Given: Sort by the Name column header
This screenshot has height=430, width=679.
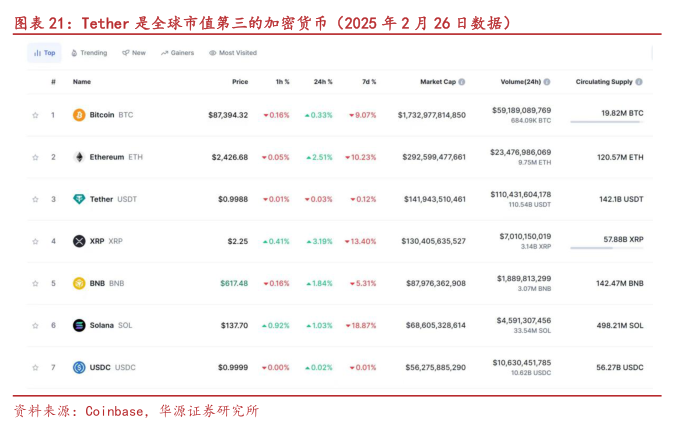Looking at the screenshot, I should (82, 81).
